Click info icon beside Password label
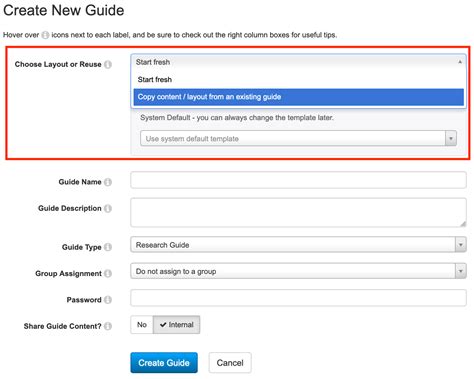Screen dimensions: 474x379 point(108,300)
